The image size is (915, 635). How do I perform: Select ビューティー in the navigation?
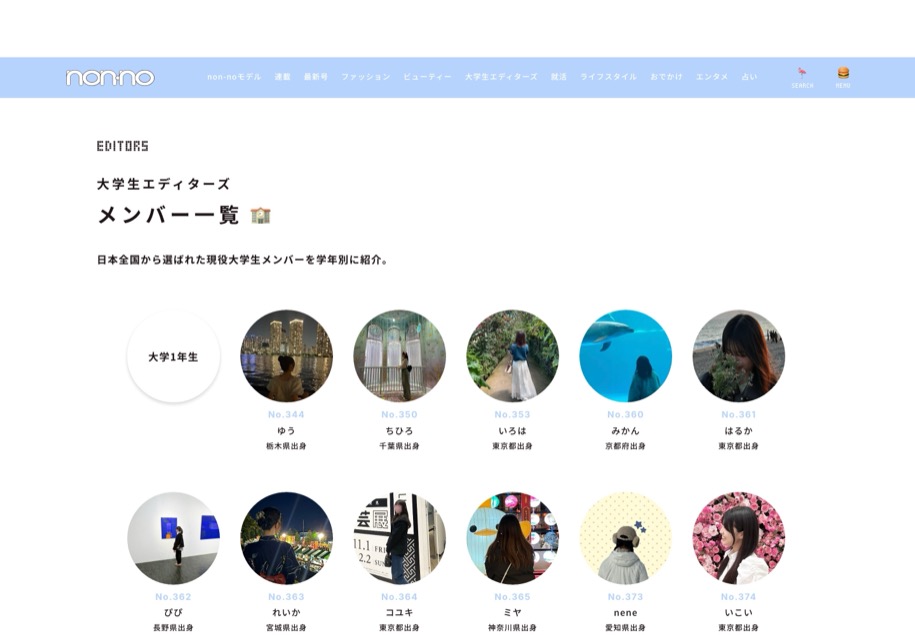(x=427, y=76)
